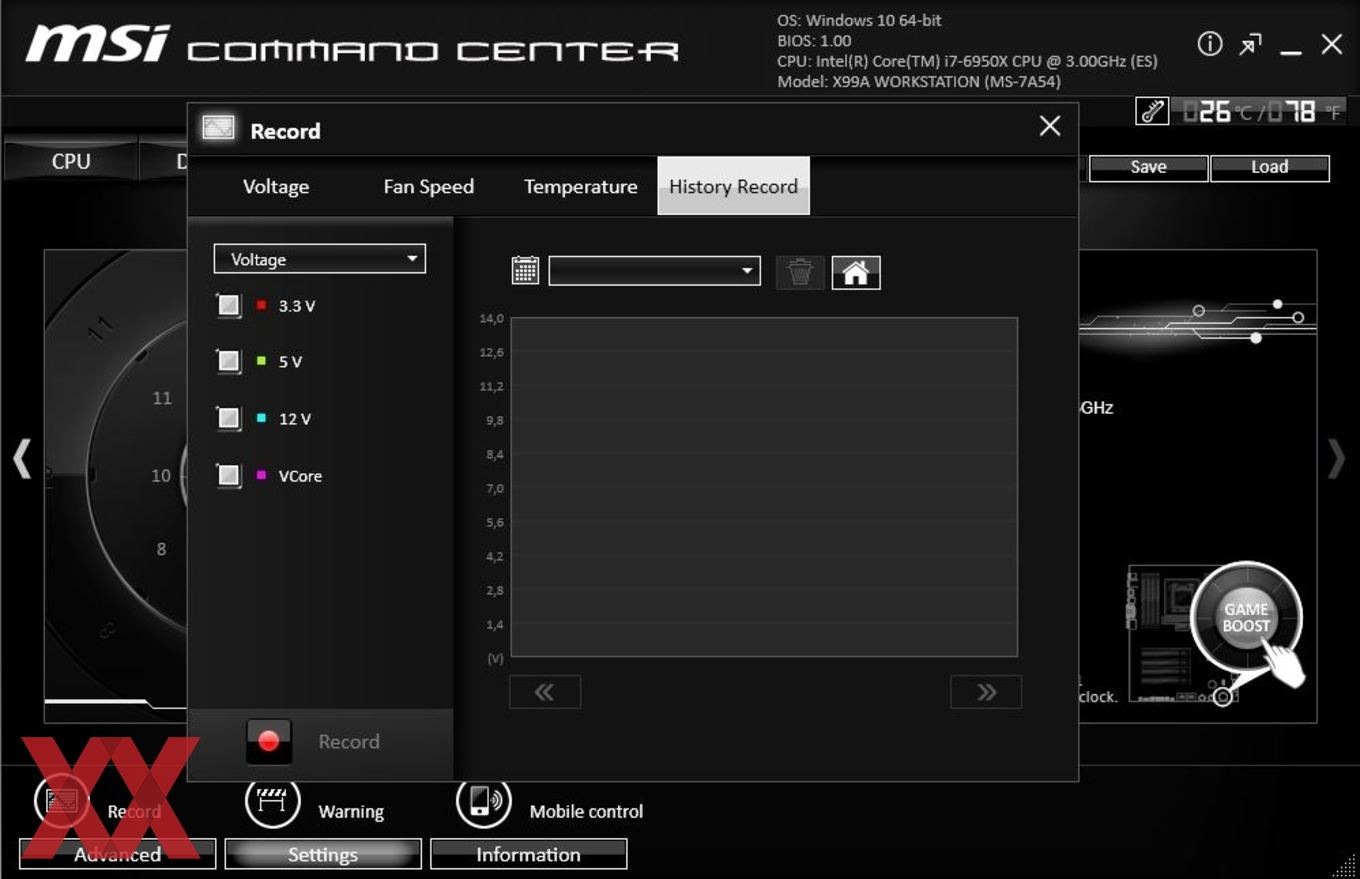Click the info icon in title bar
Image resolution: width=1360 pixels, height=879 pixels.
pos(1210,44)
